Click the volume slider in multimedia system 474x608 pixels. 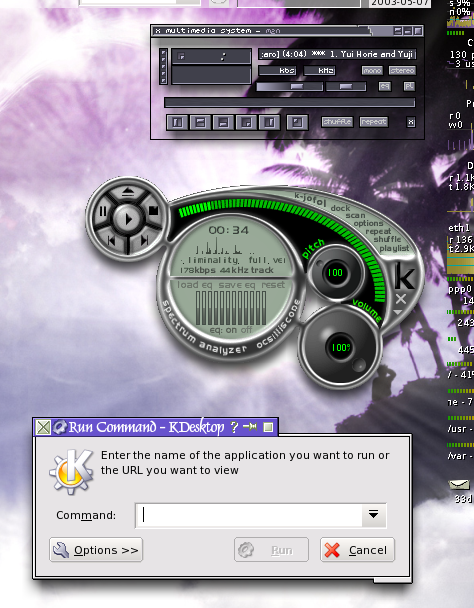289,86
